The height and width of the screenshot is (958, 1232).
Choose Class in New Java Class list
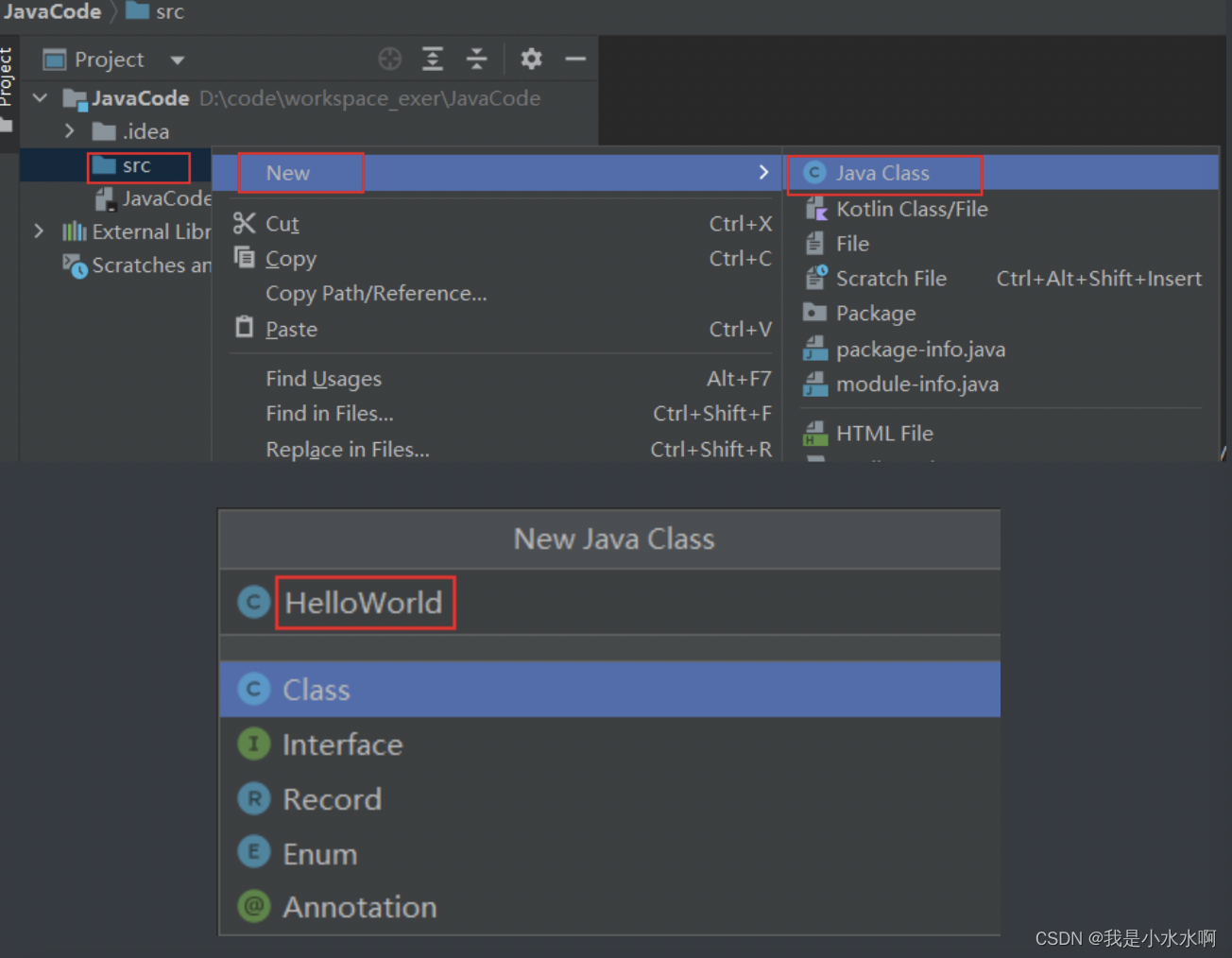[x=609, y=690]
